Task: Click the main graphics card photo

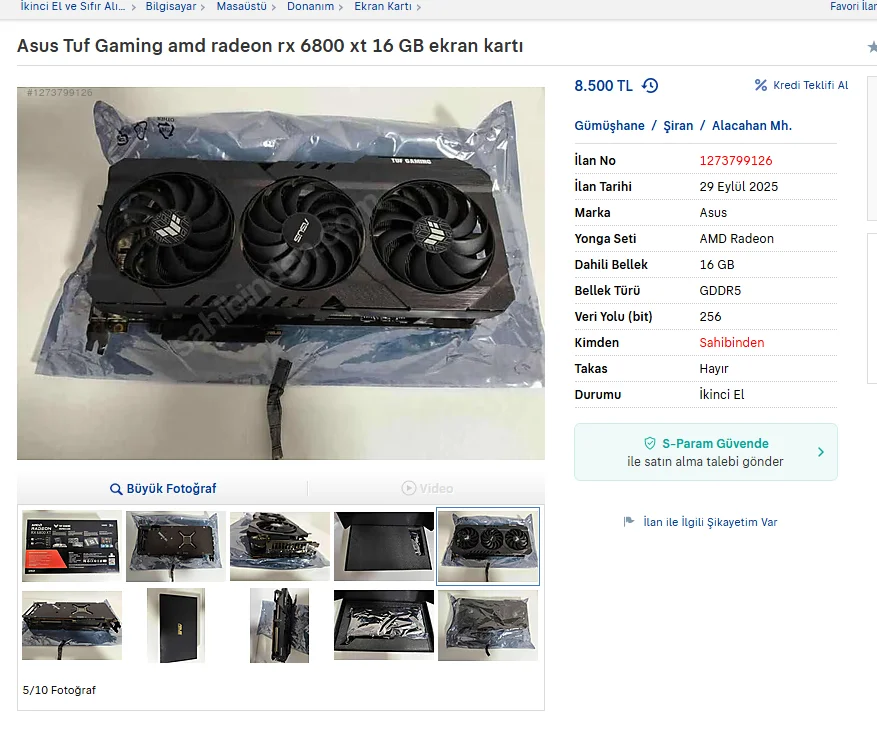Action: point(281,273)
